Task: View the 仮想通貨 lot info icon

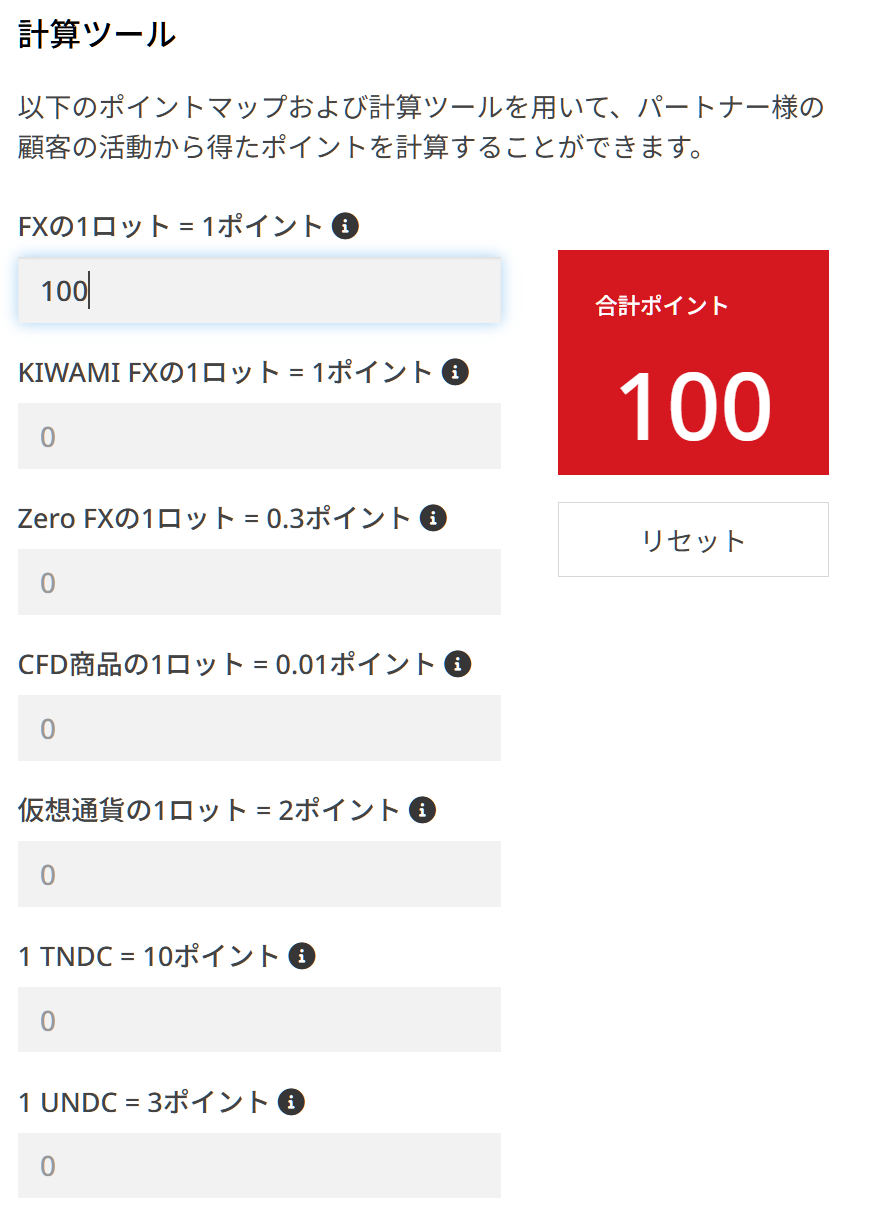Action: coord(423,810)
